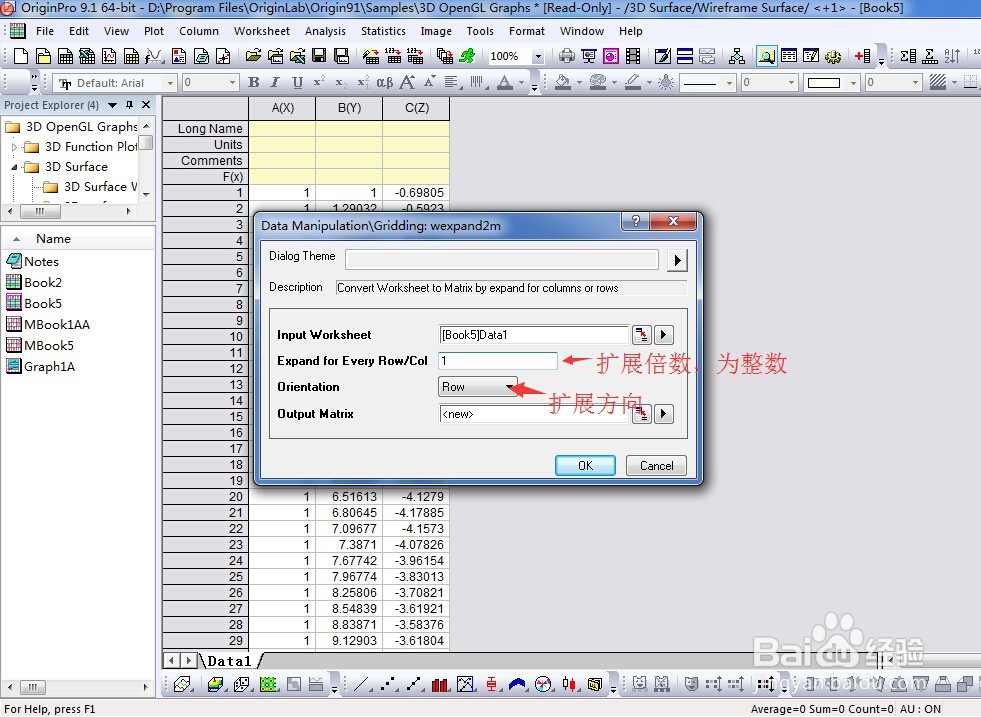Click the New Layout toolbar icon

179,56
